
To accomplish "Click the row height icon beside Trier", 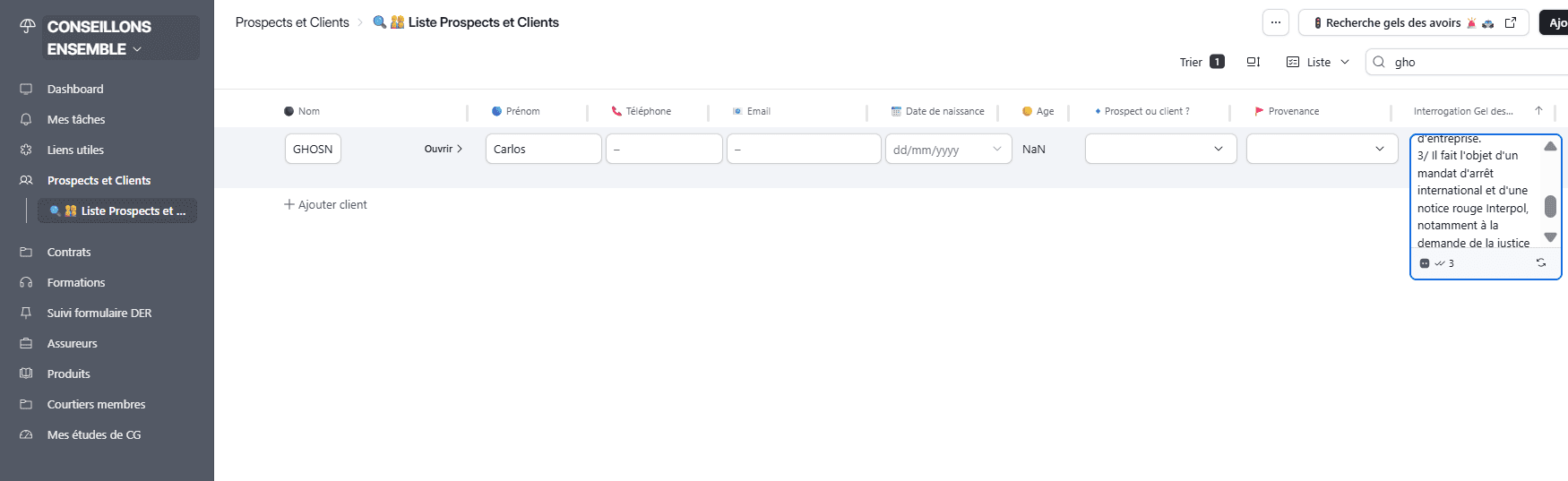I will (x=1253, y=62).
